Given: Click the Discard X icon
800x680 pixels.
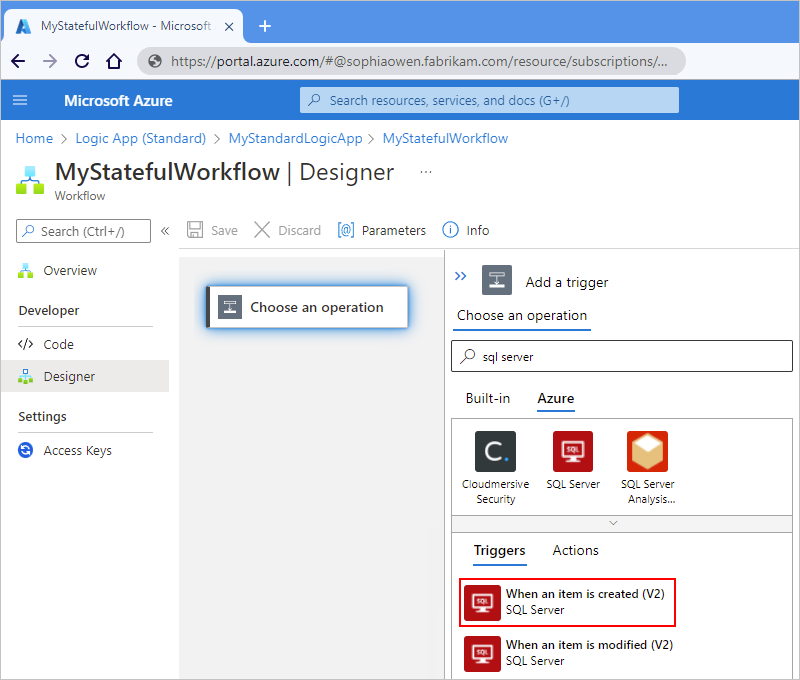Looking at the screenshot, I should click(x=262, y=230).
